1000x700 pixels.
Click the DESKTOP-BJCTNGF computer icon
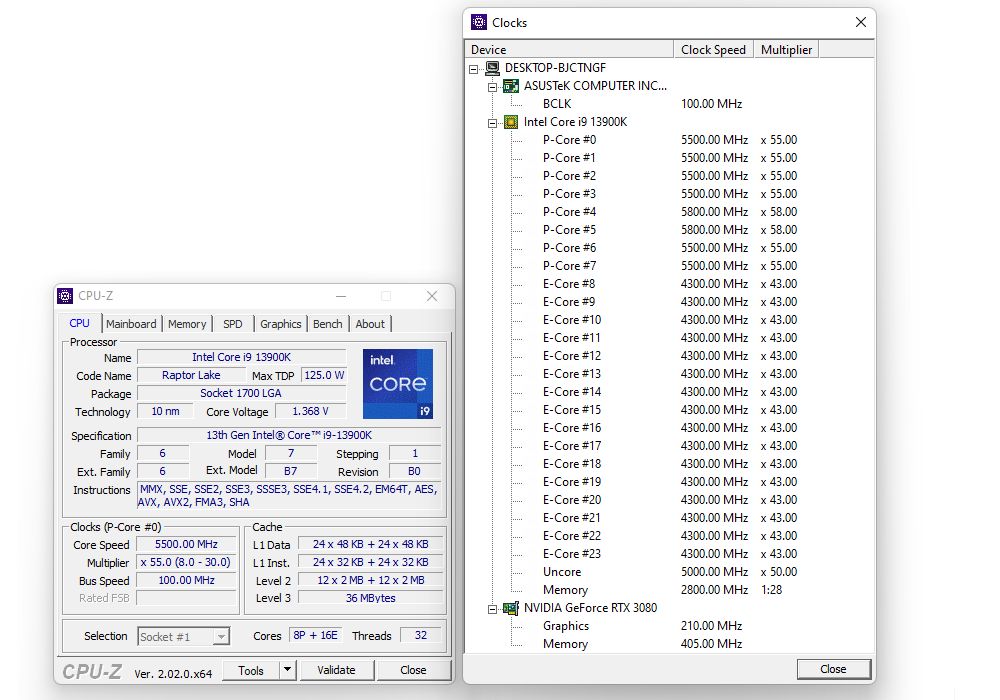(492, 68)
